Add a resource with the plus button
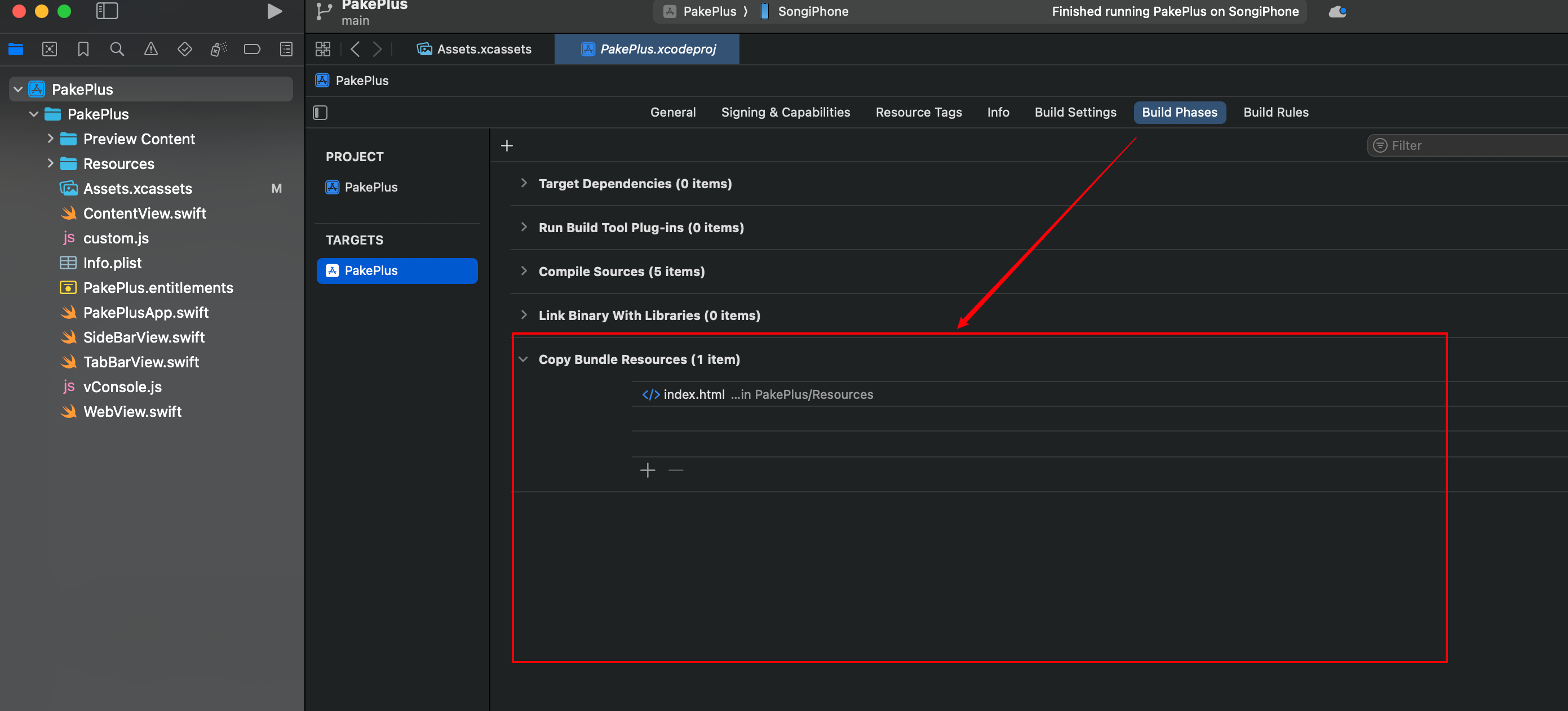Viewport: 1568px width, 711px height. [648, 470]
